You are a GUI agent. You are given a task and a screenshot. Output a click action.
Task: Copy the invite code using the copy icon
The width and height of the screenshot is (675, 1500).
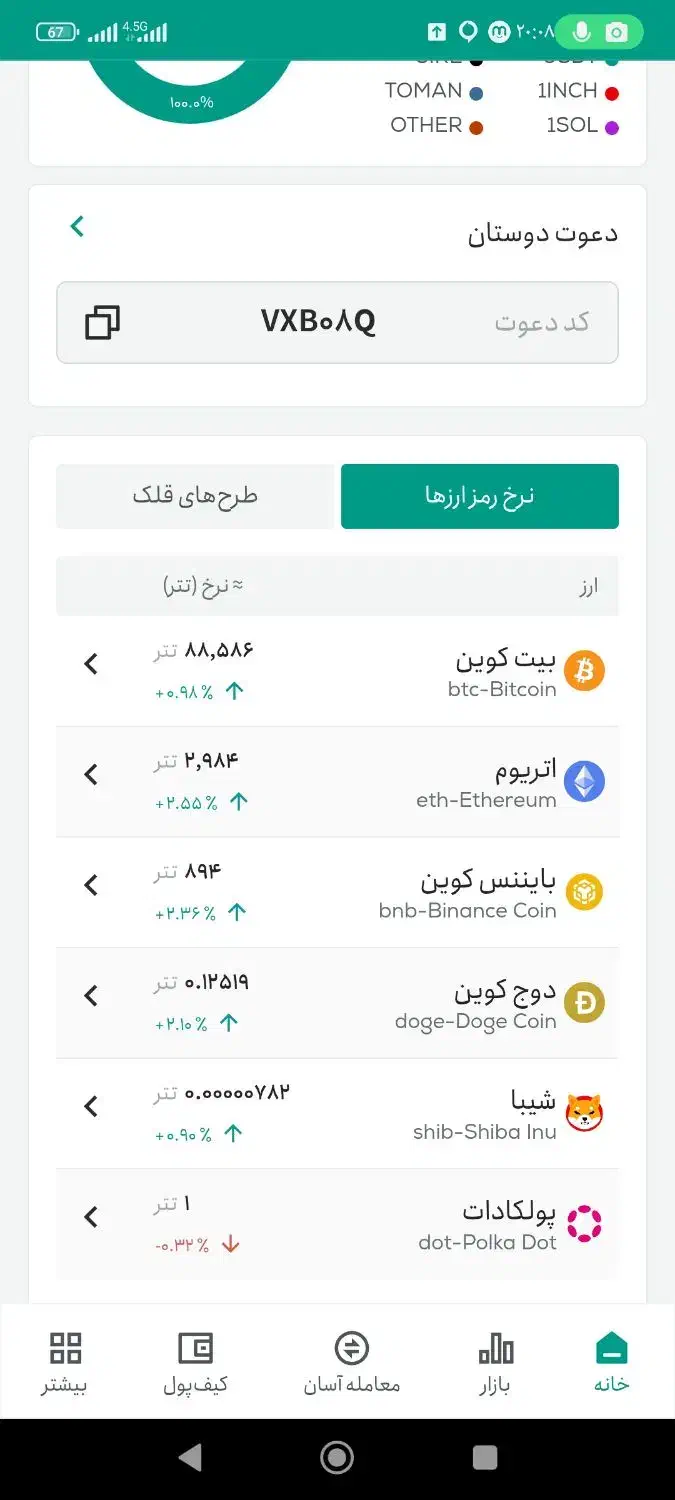tap(101, 322)
